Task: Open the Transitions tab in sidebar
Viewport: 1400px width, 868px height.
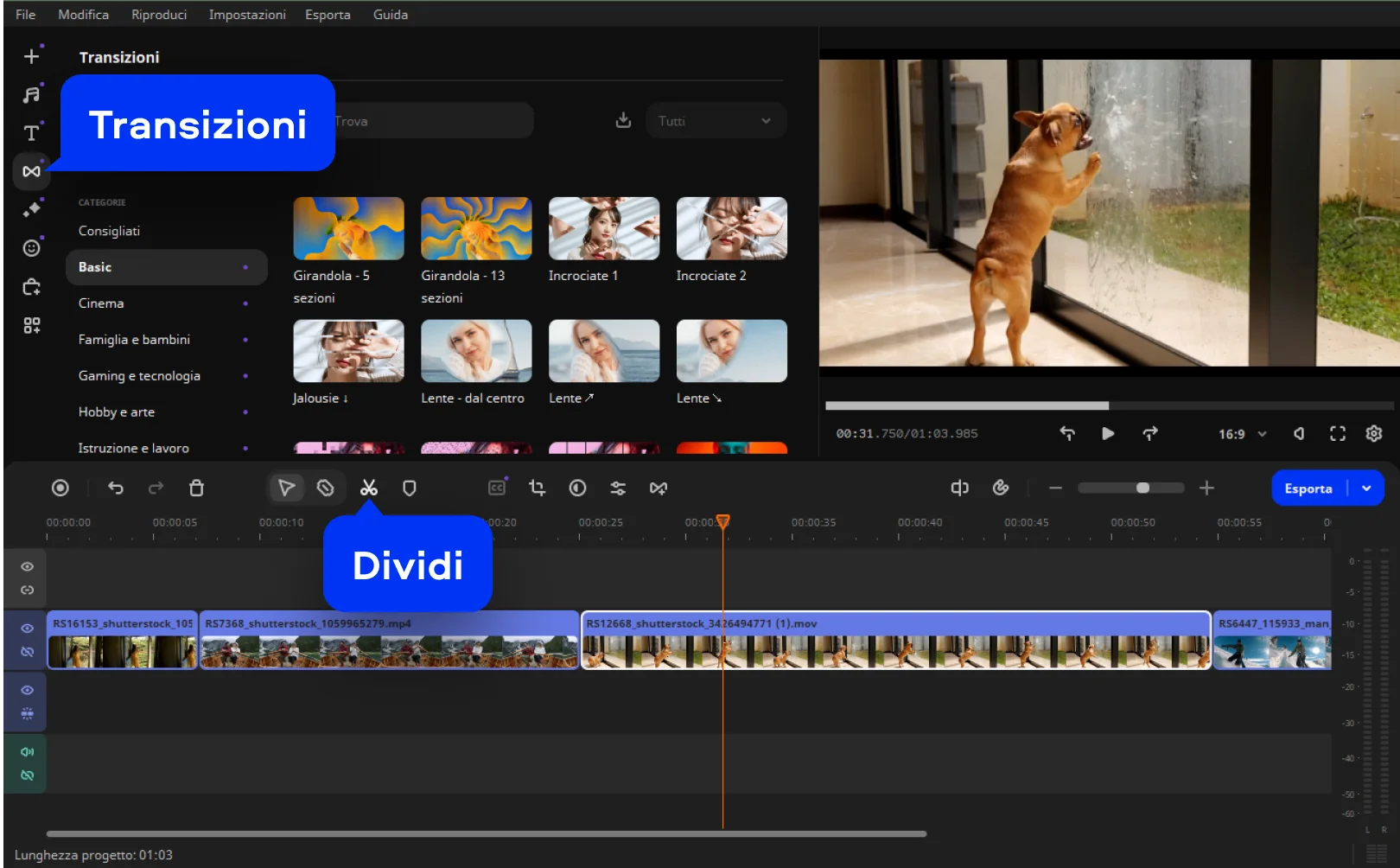Action: coord(32,171)
